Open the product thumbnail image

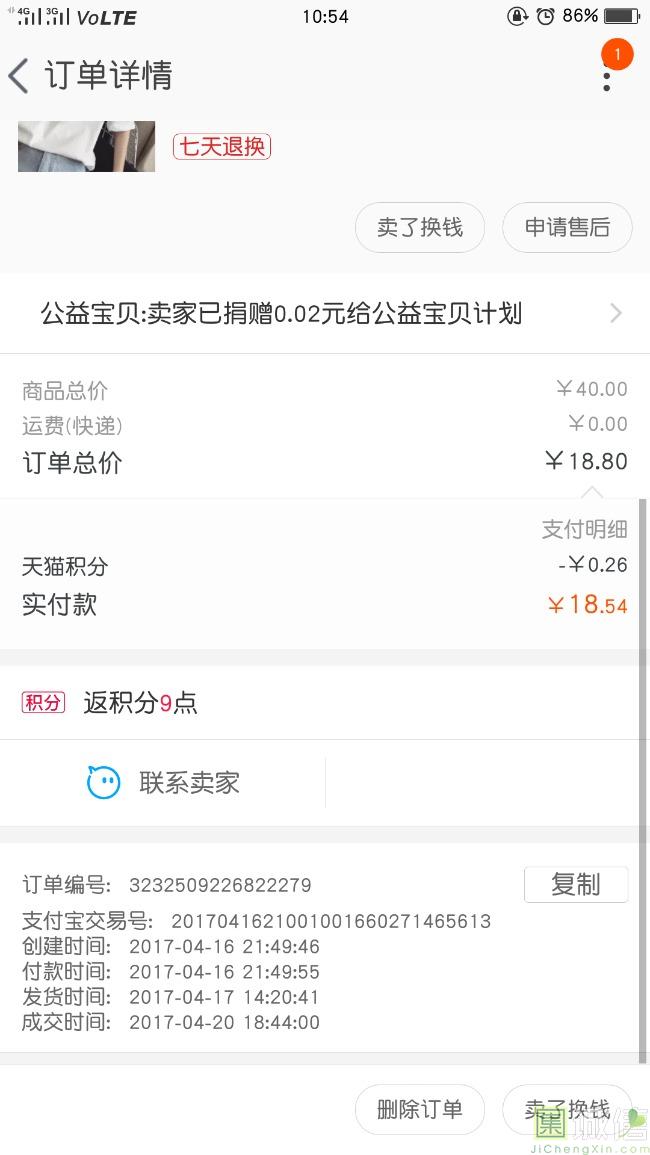coord(86,146)
